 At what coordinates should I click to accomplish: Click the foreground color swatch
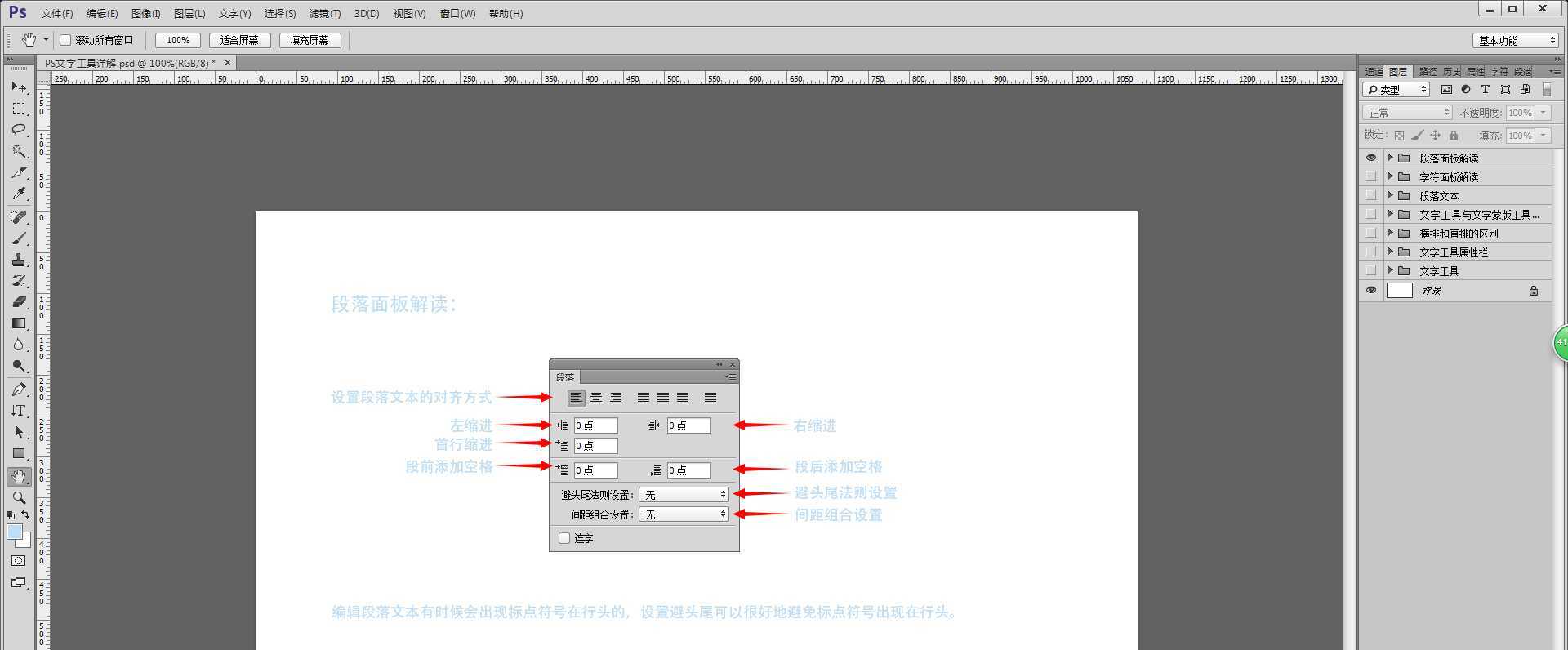[x=14, y=532]
